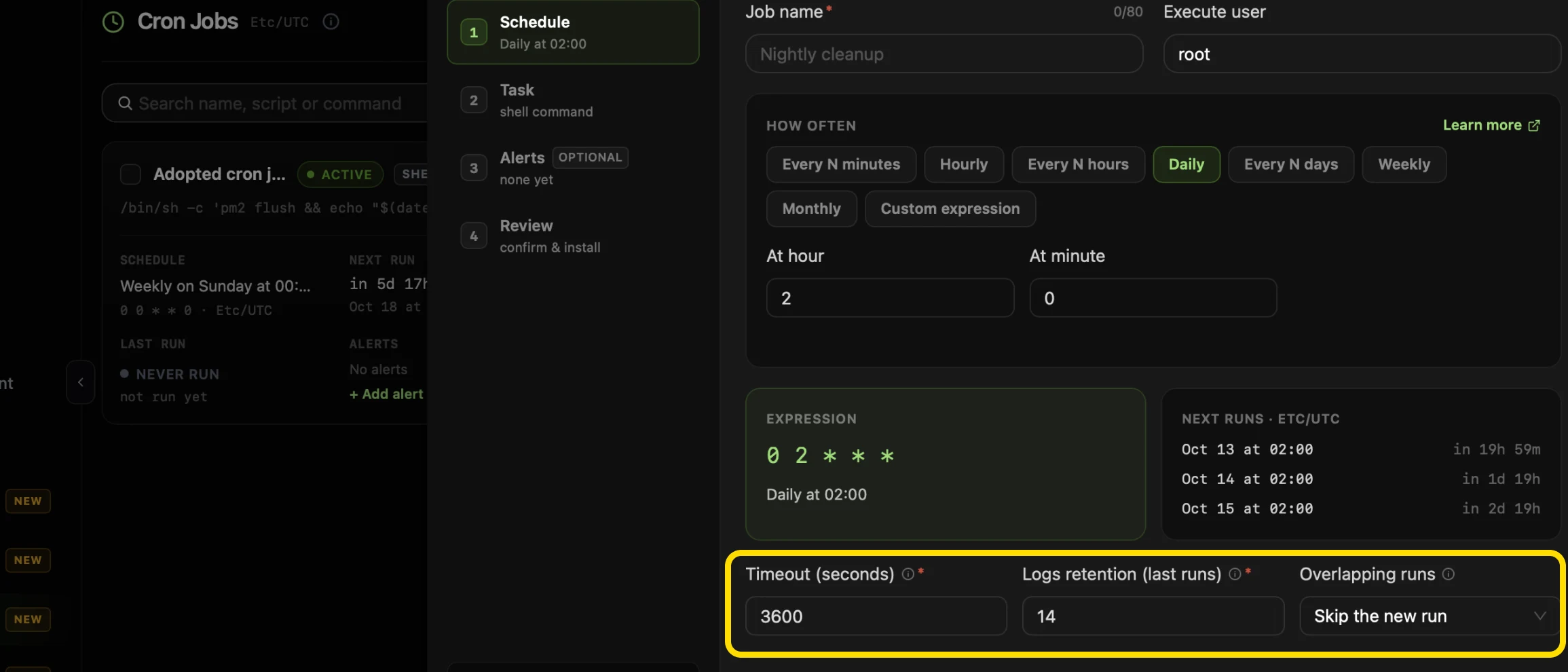Click the At hour field
The height and width of the screenshot is (672, 1568).
coord(890,298)
